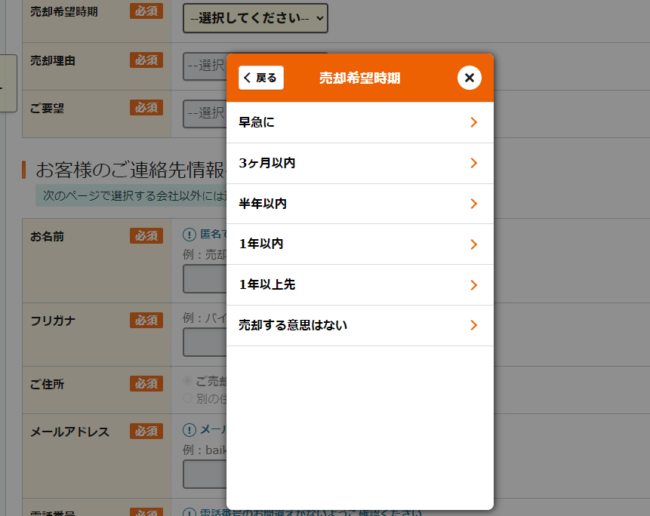This screenshot has height=516, width=650.
Task: Click the chevron arrow beside 1年以内
Action: tap(474, 244)
